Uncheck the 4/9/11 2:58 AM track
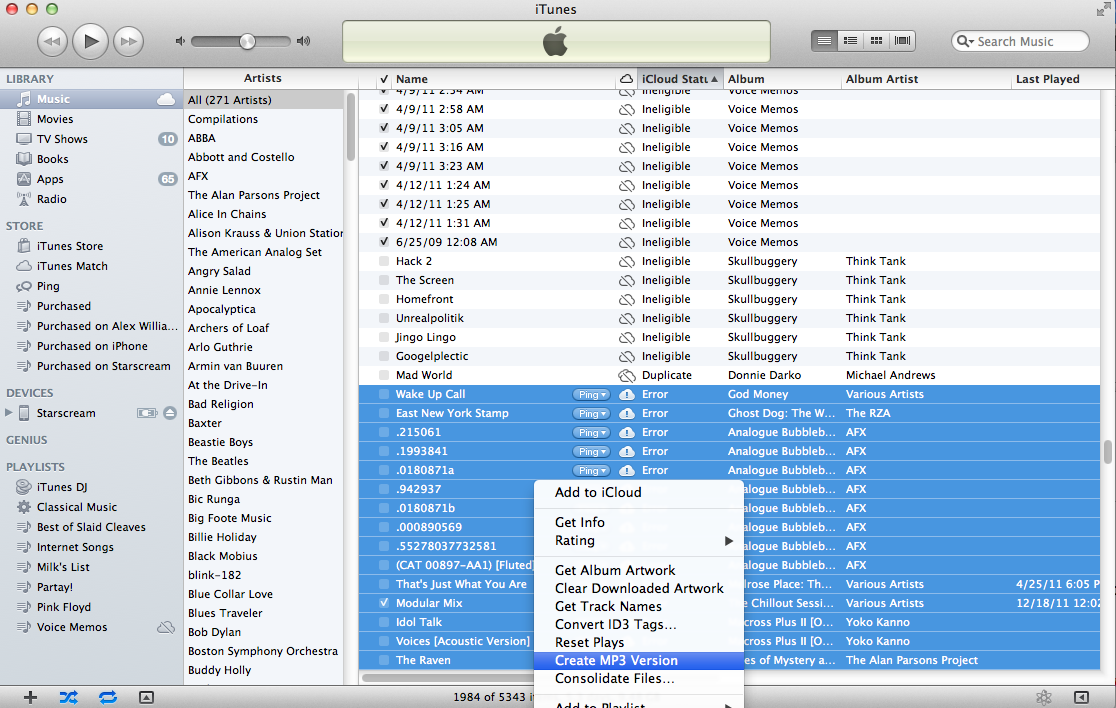The width and height of the screenshot is (1116, 708). coord(384,109)
